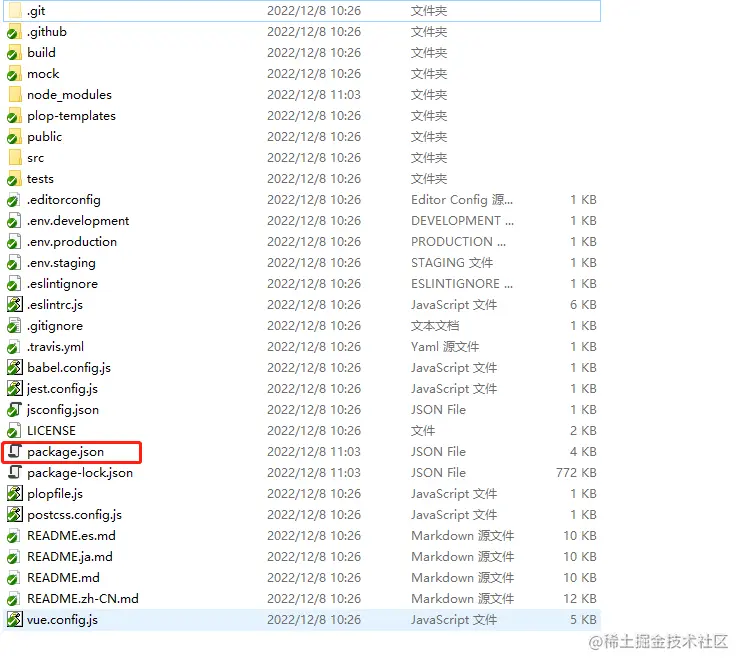Click the 6 KB size of .eslintrc.js
Screen dimensions: 747x669
(583, 304)
